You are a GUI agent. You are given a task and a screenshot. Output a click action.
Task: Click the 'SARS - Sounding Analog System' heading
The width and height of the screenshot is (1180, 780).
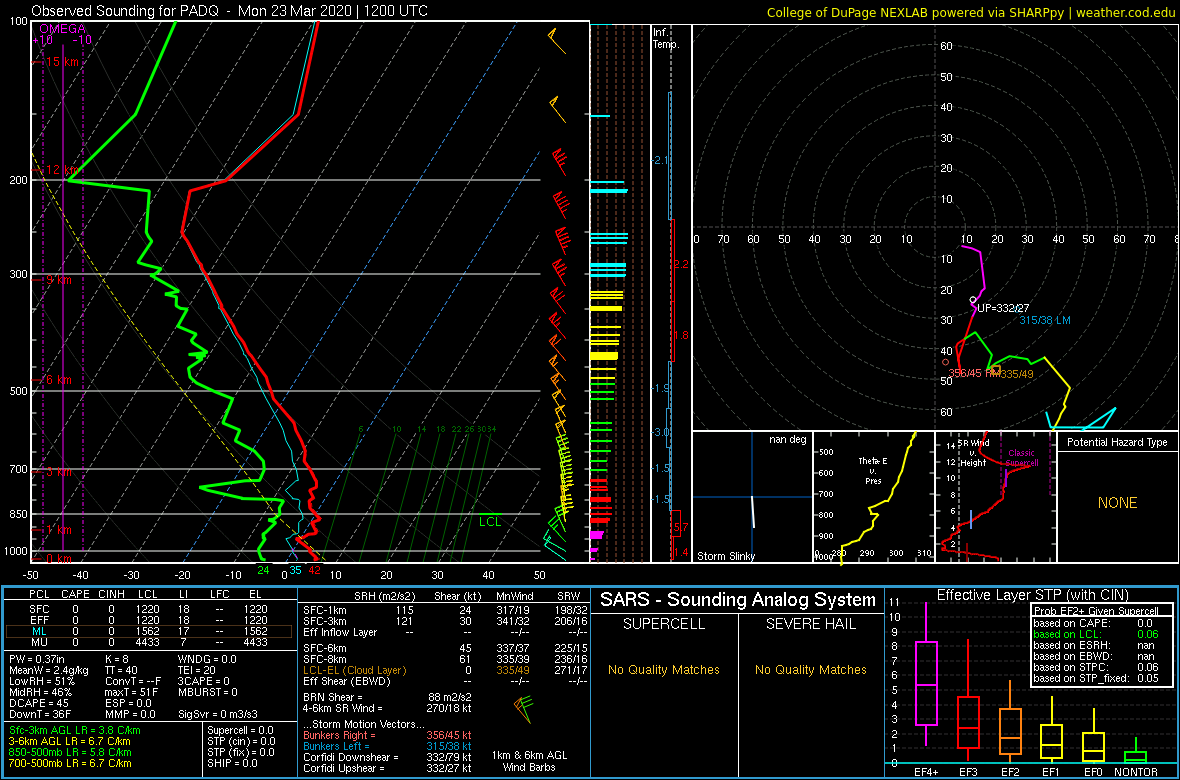click(x=738, y=600)
